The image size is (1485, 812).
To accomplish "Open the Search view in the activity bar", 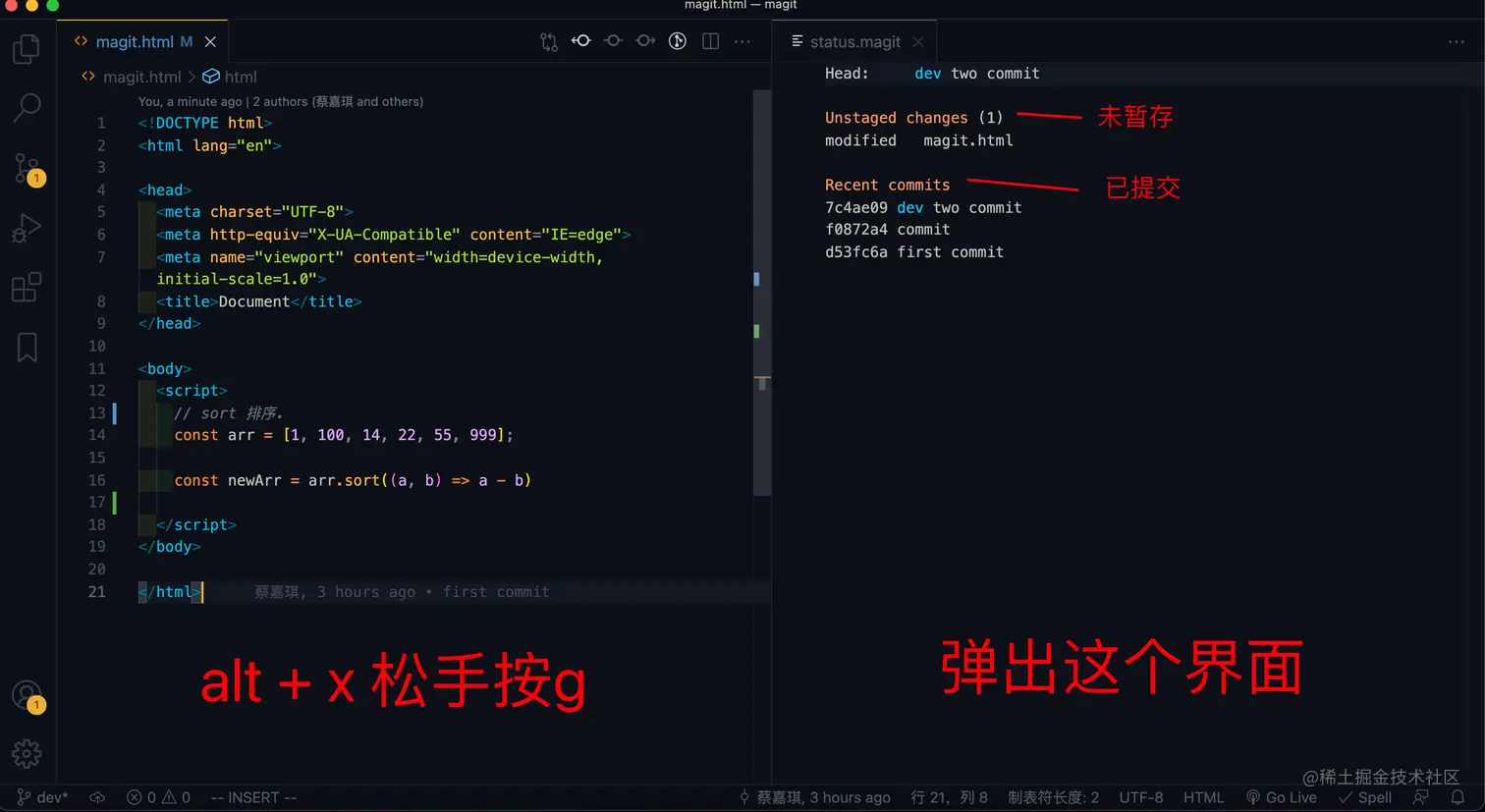I will coord(27,107).
